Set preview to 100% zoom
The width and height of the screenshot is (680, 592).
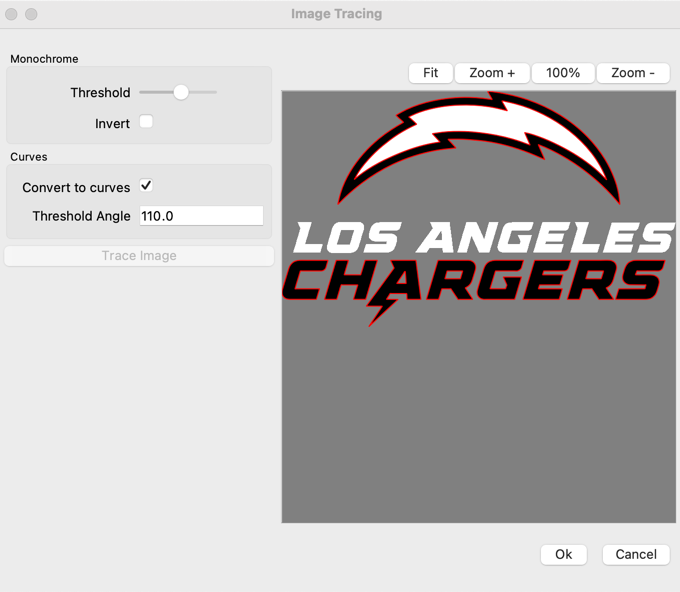click(x=563, y=73)
